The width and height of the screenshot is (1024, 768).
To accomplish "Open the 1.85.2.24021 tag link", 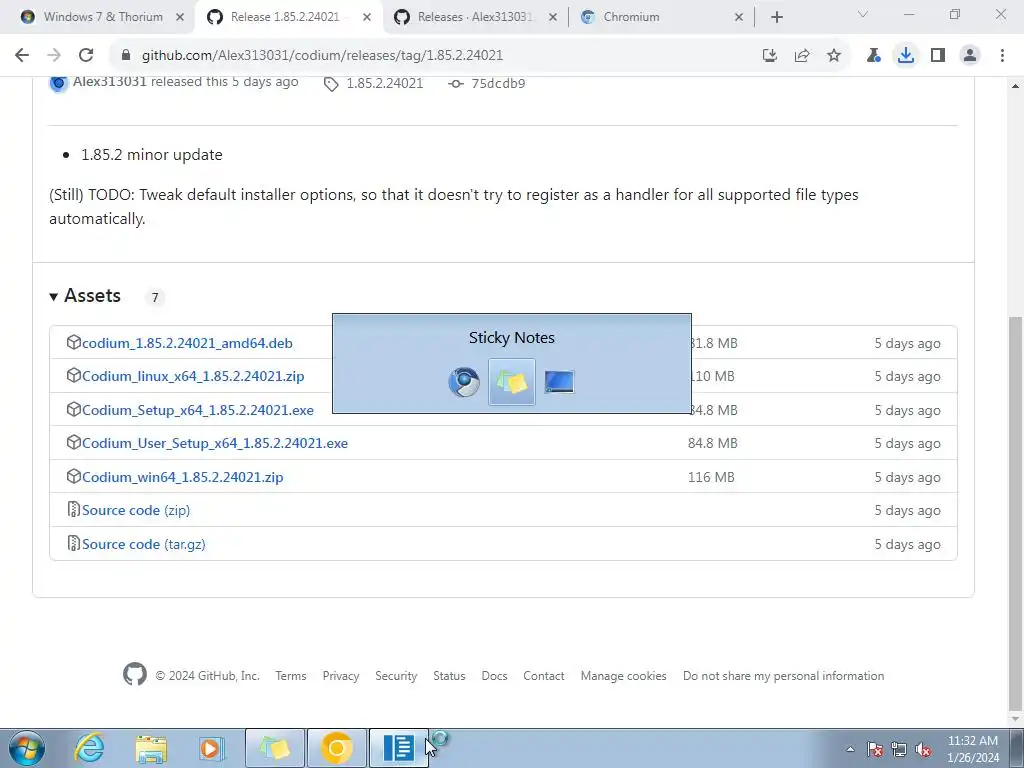I will pyautogui.click(x=385, y=84).
